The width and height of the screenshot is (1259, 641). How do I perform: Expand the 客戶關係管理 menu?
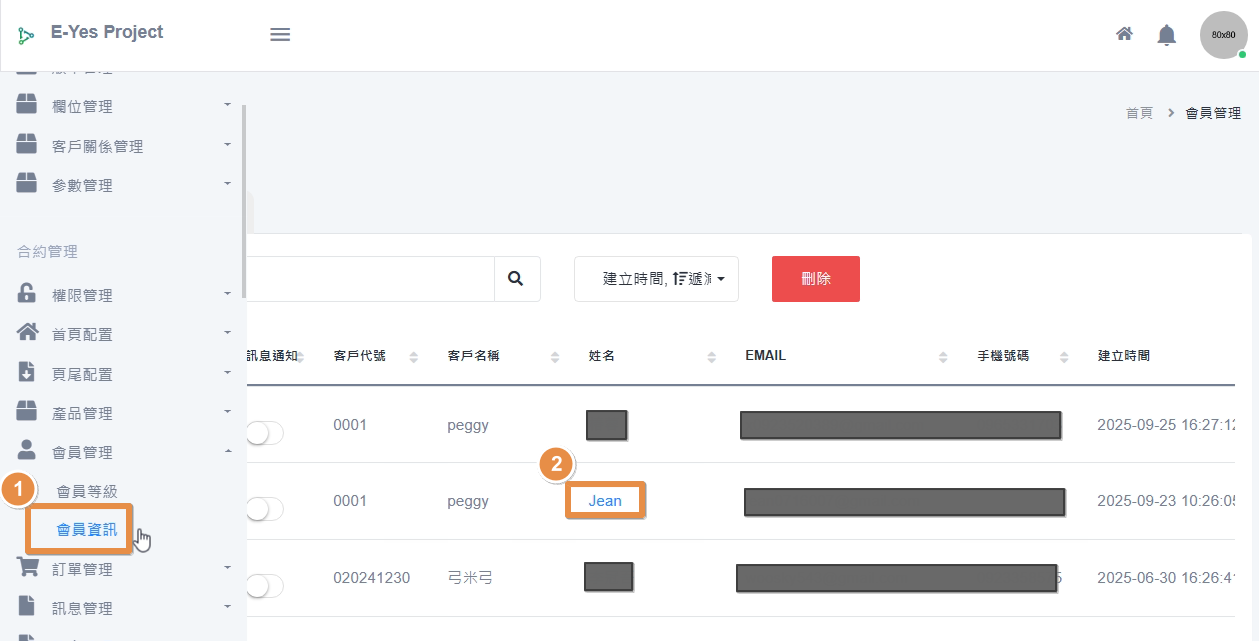click(x=97, y=146)
